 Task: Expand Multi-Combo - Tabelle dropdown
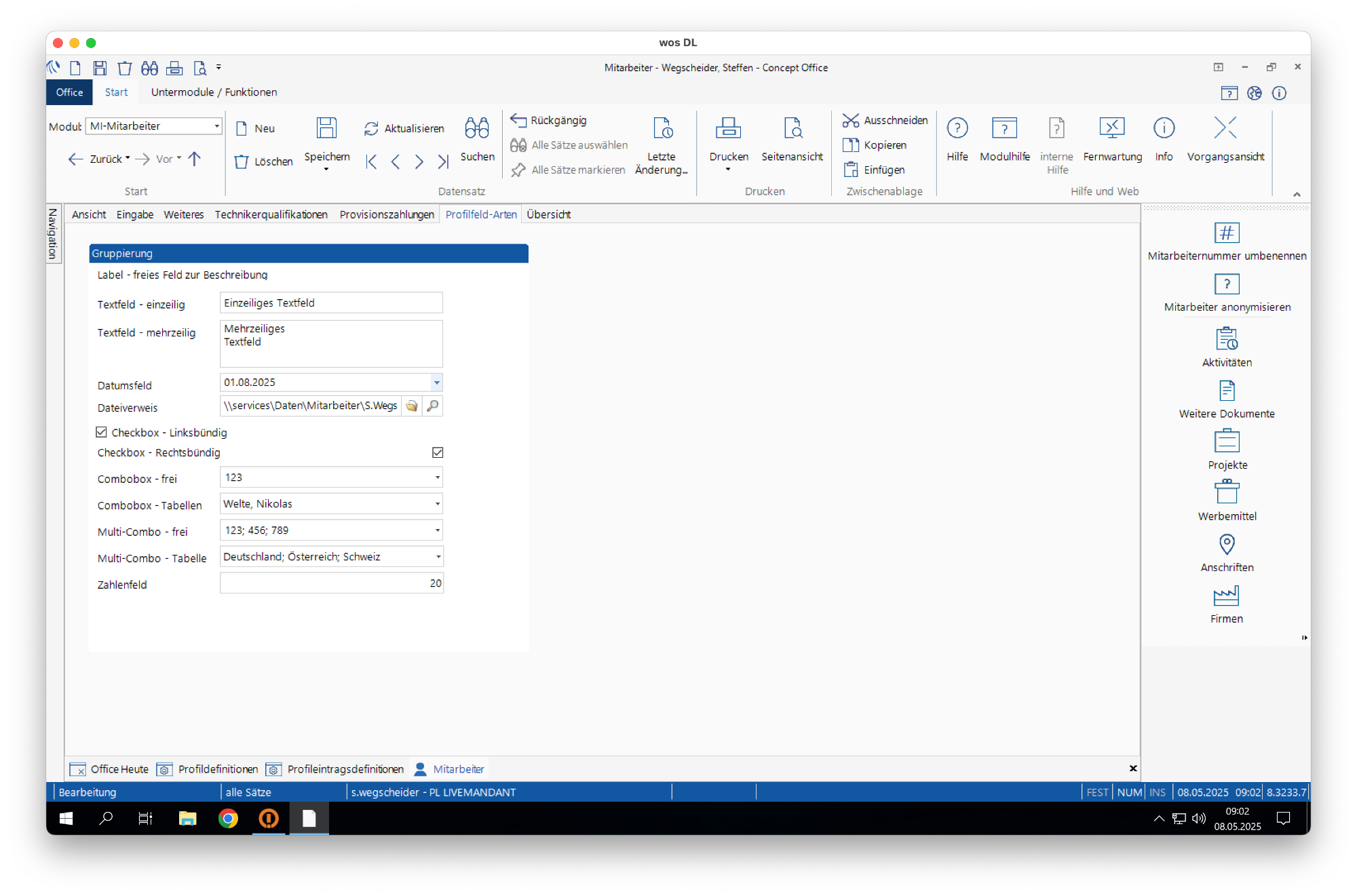pyautogui.click(x=438, y=557)
